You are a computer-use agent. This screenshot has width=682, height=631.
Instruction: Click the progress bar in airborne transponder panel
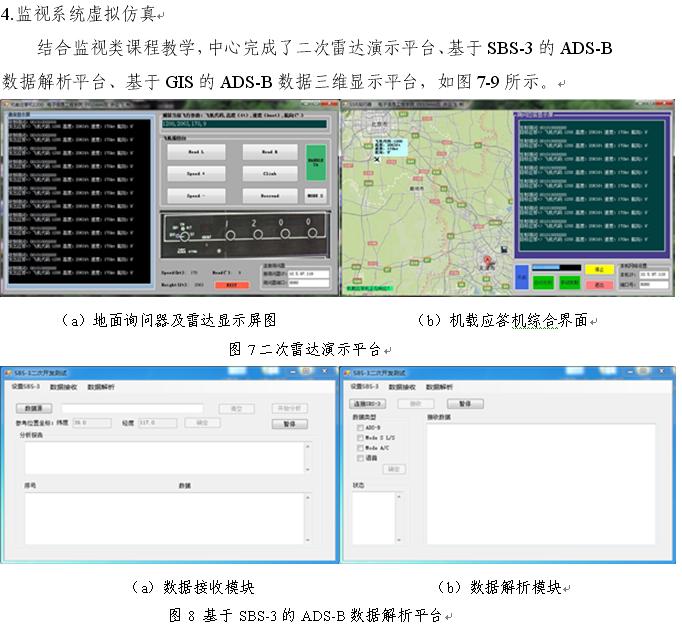555,268
